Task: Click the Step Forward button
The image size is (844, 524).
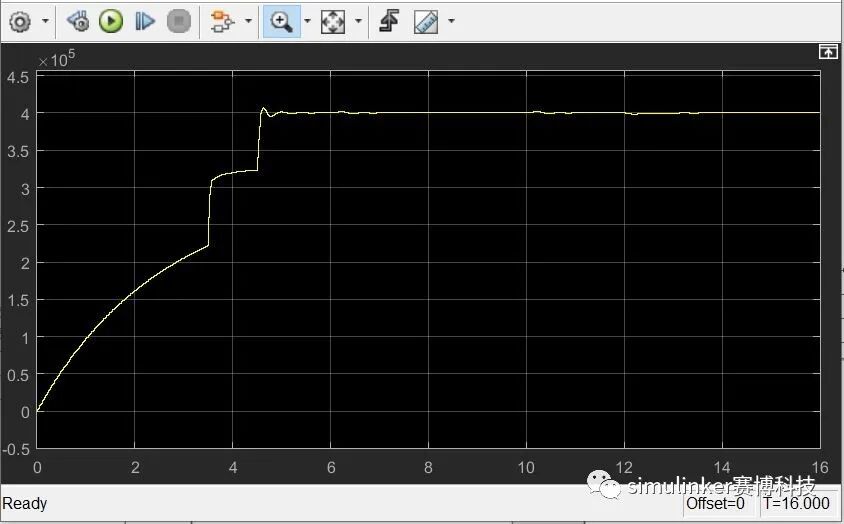Action: coord(145,22)
